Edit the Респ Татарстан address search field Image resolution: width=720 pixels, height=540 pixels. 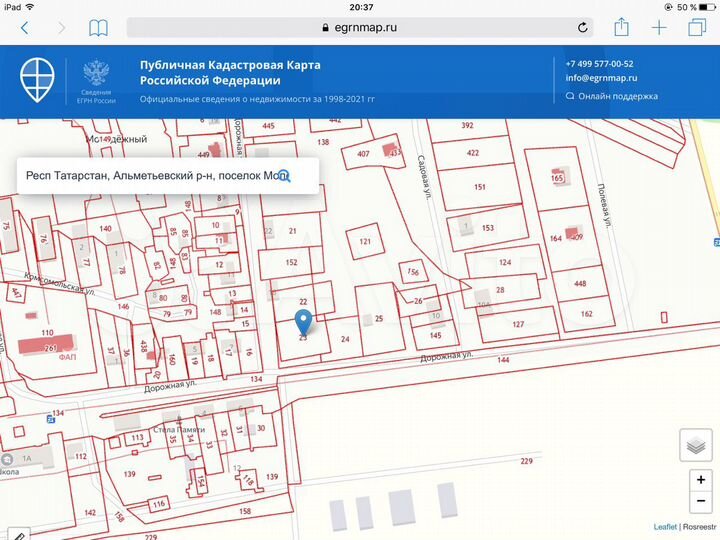(150, 175)
